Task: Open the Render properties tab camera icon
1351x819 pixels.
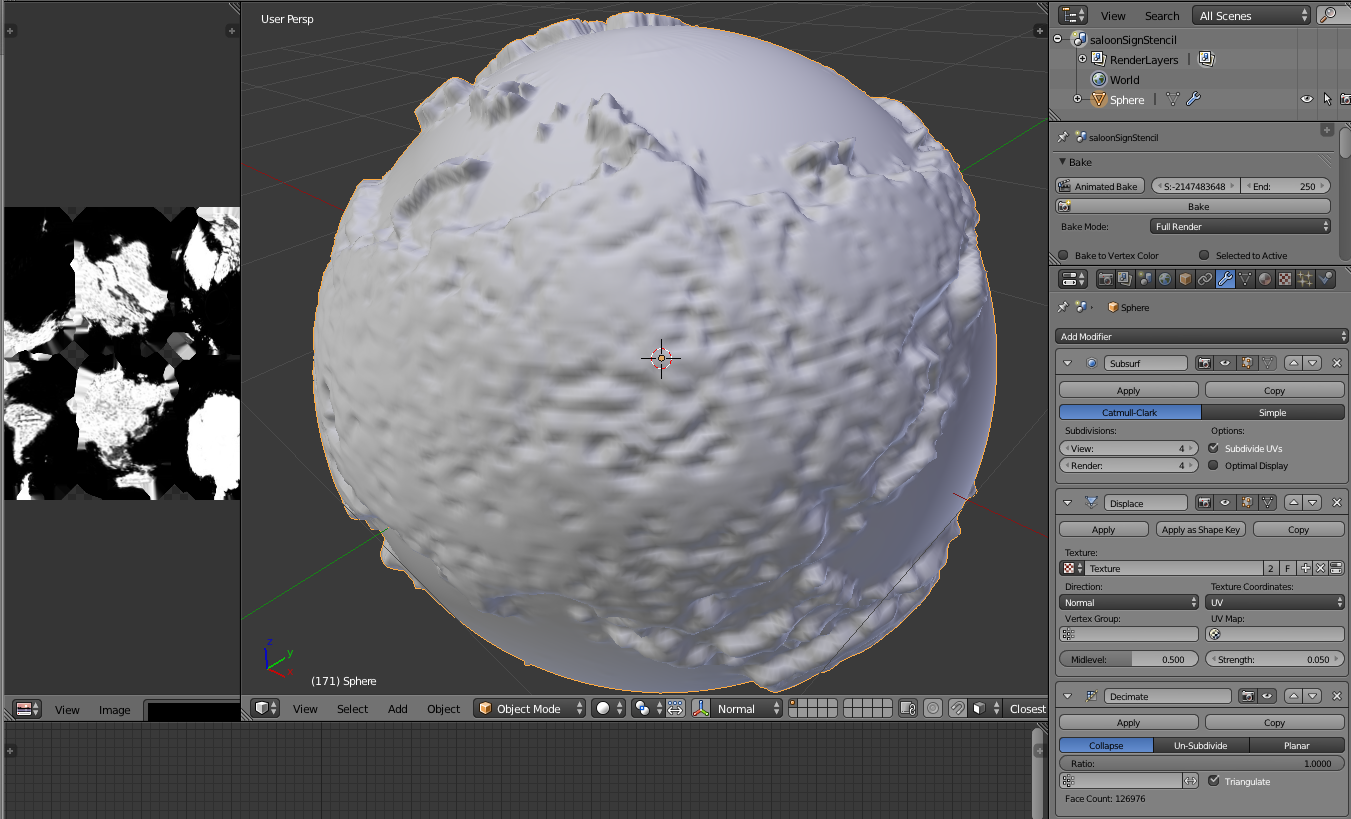Action: [1105, 279]
